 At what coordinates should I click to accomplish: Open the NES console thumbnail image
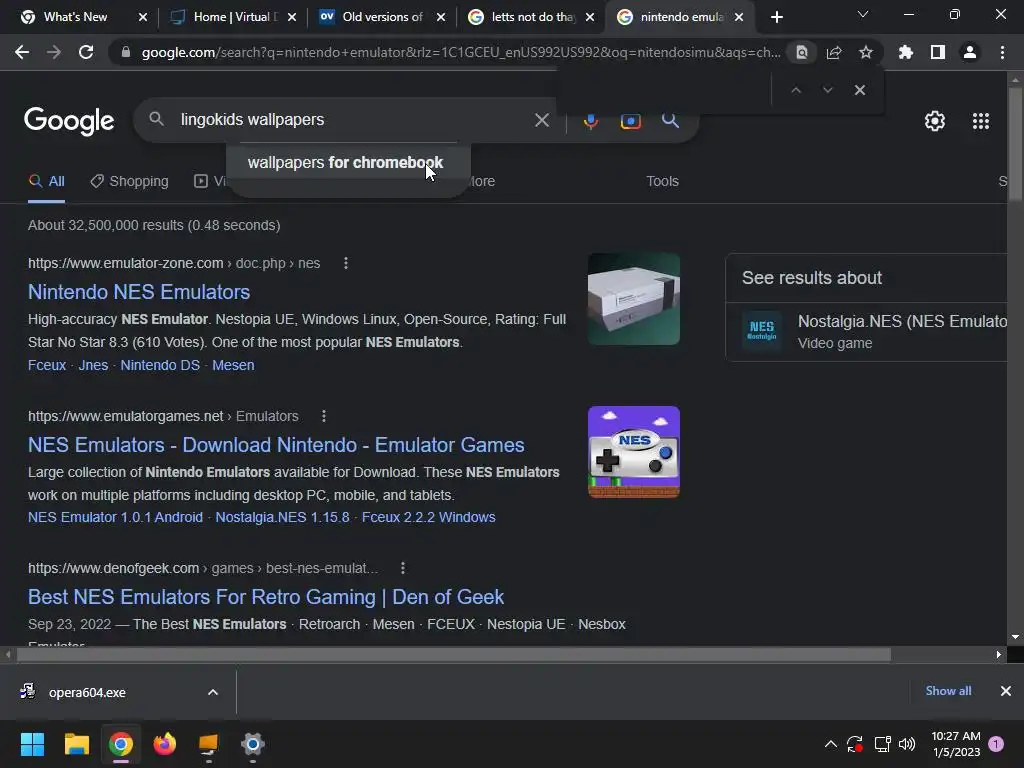(633, 299)
